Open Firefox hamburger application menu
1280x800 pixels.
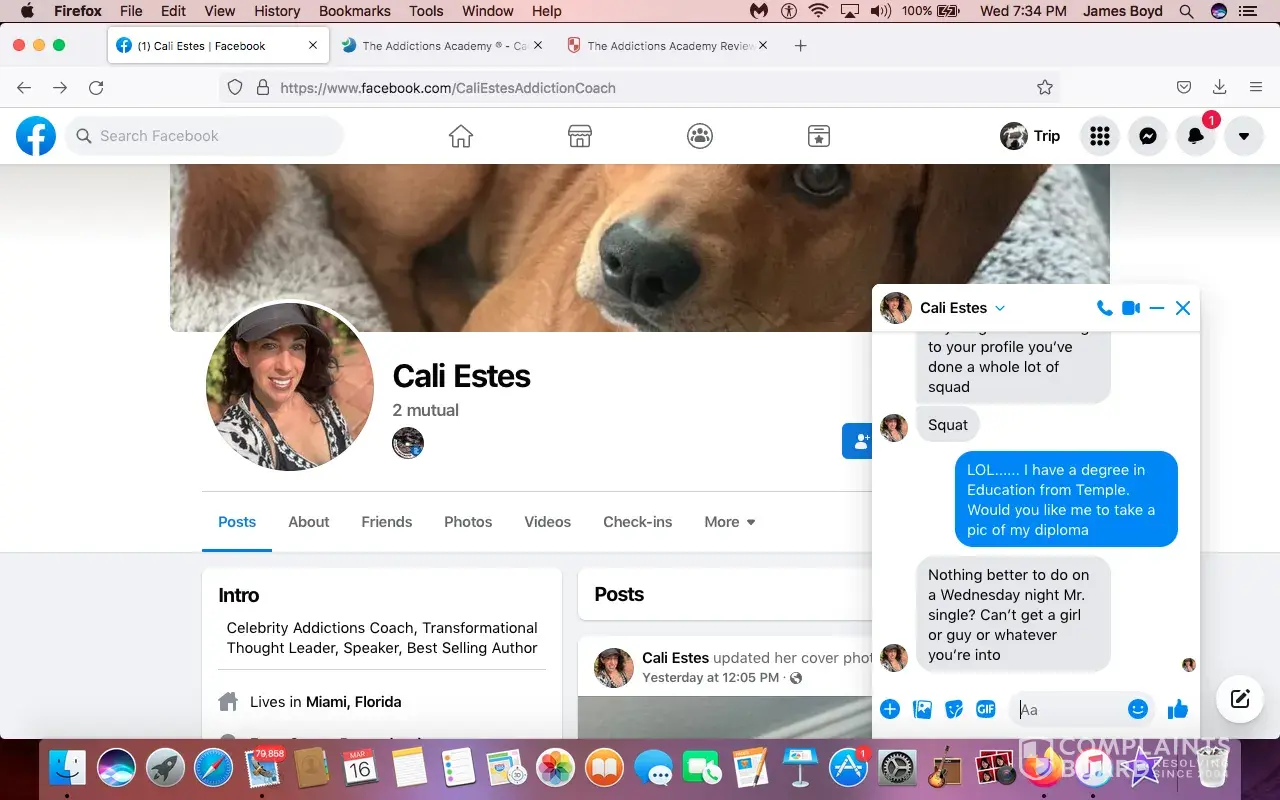click(1256, 88)
